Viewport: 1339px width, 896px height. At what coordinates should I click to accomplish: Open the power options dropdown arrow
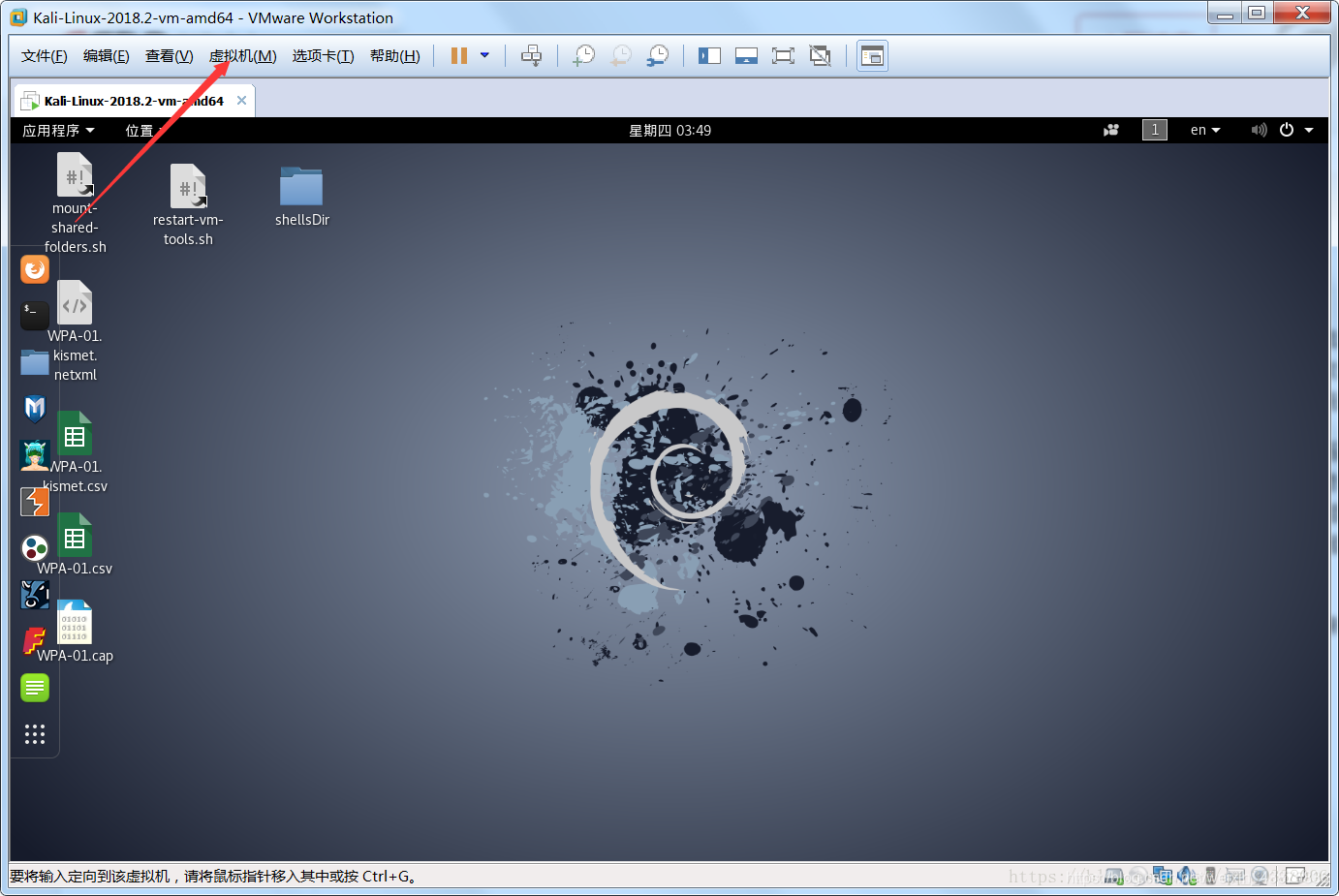485,56
